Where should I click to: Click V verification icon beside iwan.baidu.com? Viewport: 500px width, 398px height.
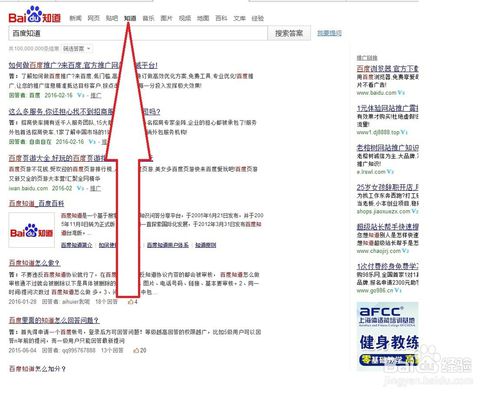click(x=80, y=188)
